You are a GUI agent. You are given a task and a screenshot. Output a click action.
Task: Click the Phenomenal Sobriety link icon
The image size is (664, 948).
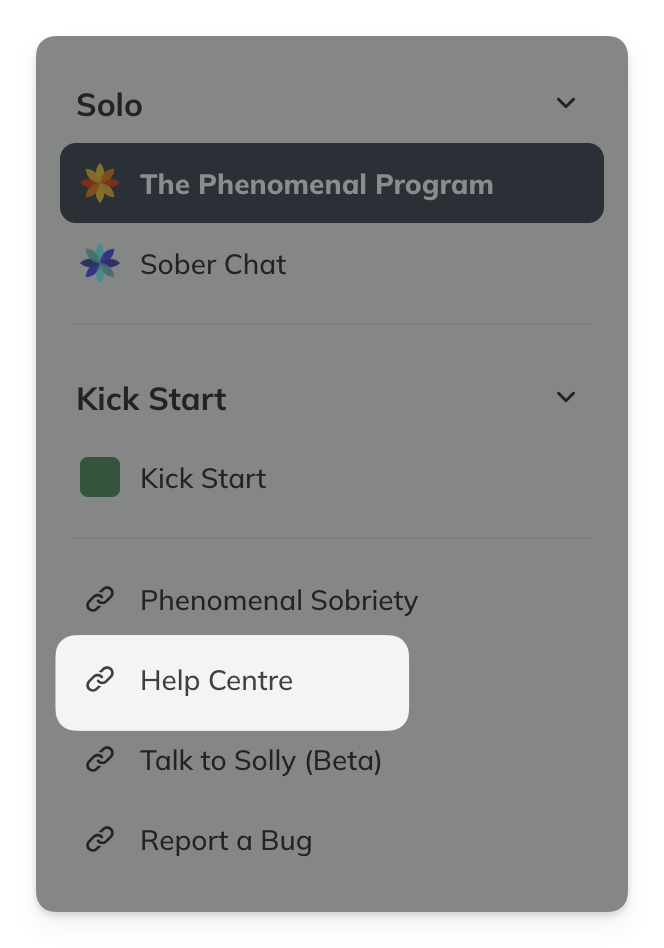[x=100, y=600]
